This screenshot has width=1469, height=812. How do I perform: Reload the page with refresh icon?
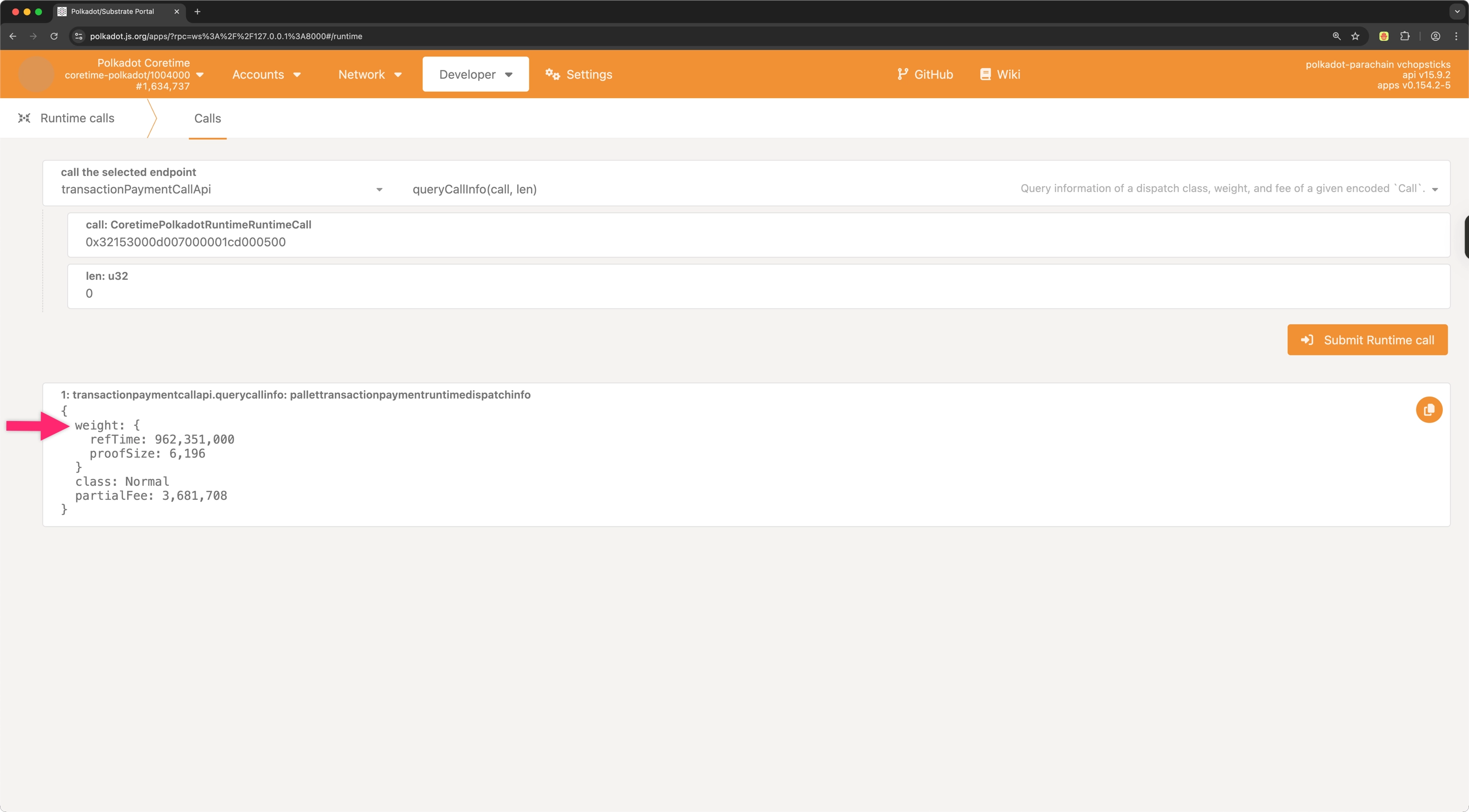(x=53, y=36)
